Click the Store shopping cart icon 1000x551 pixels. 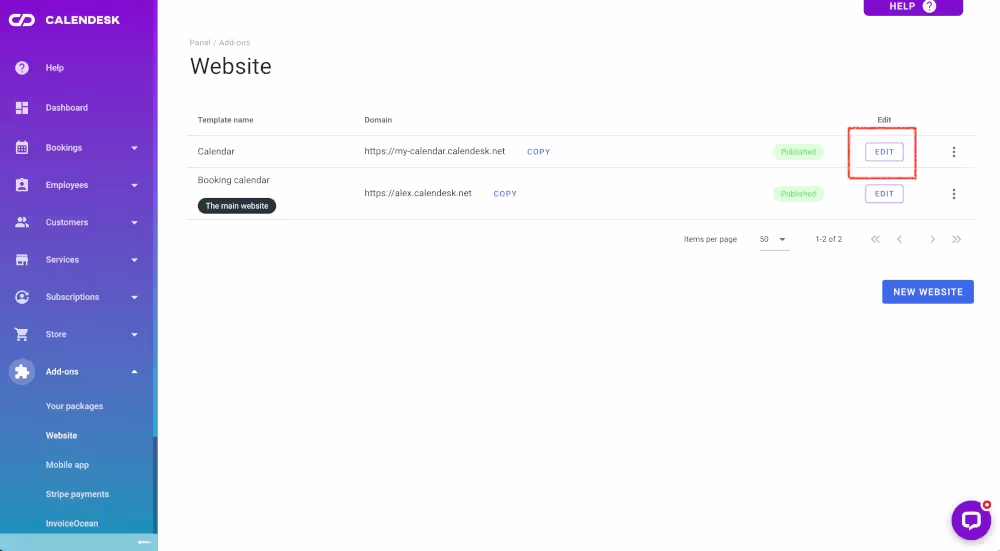pyautogui.click(x=22, y=334)
